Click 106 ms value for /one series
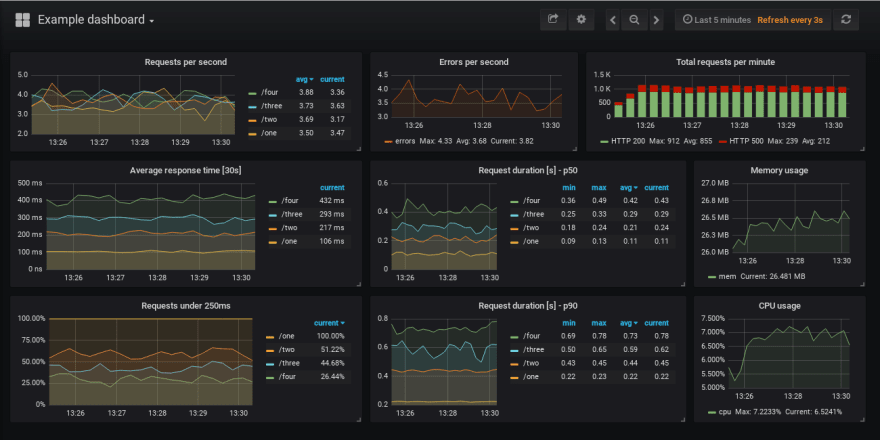Viewport: 880px width, 440px height. [331, 241]
